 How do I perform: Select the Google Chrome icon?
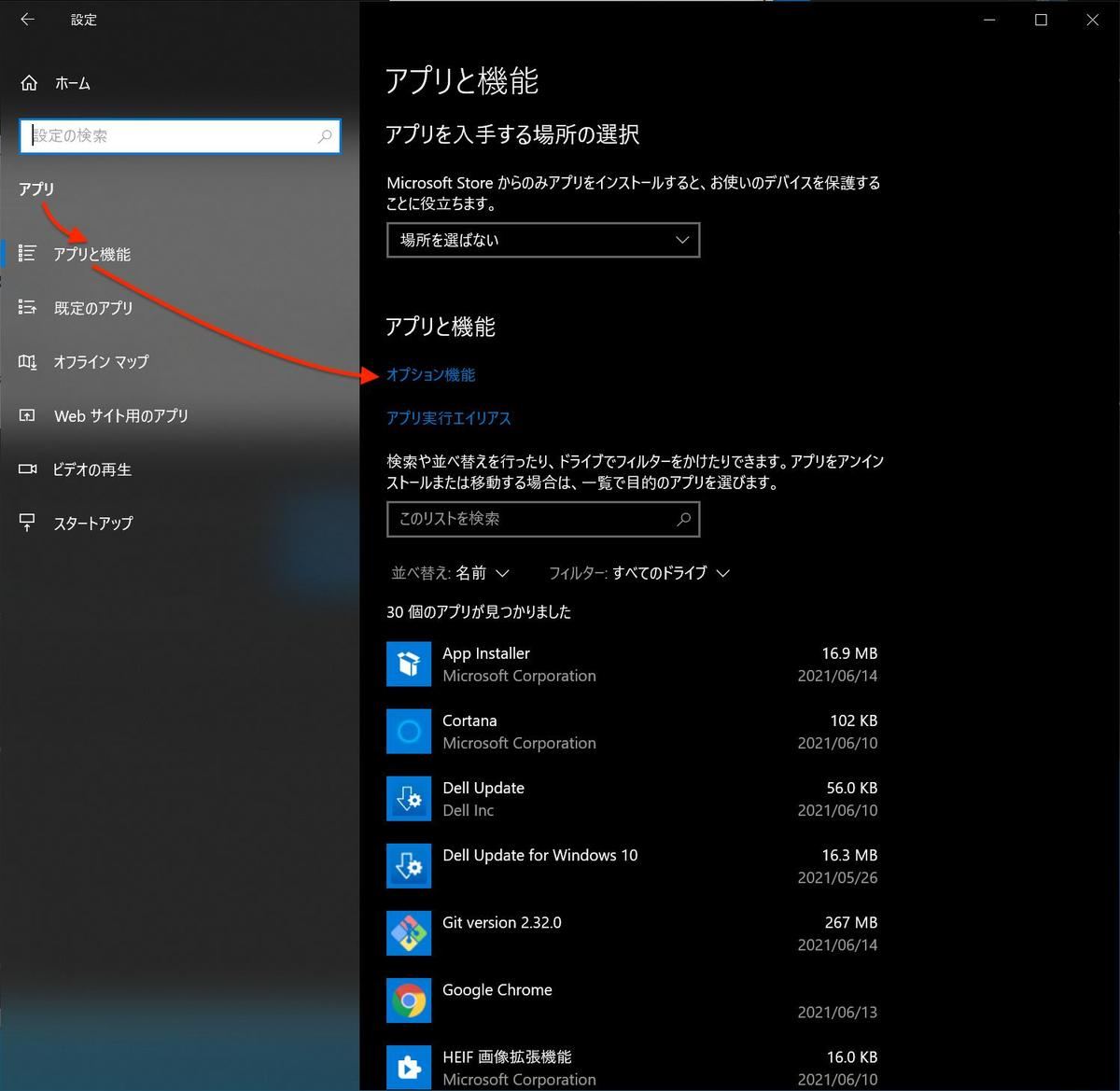409,1000
